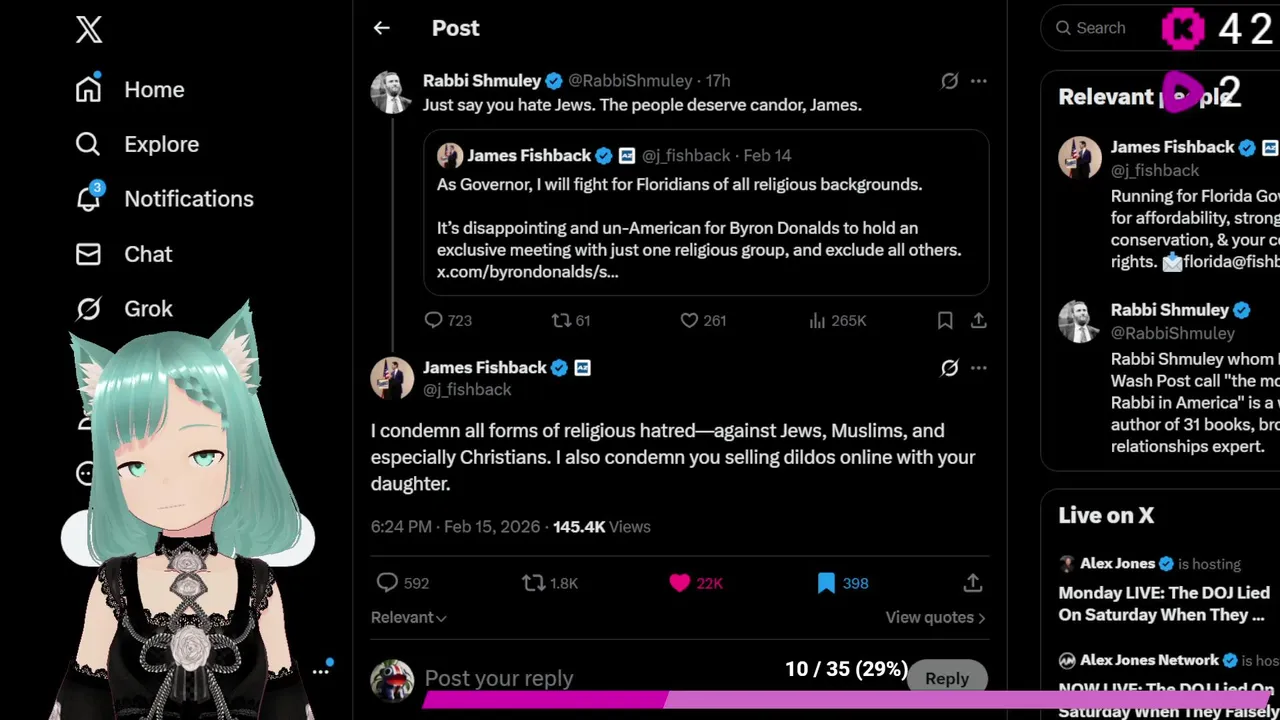Open the @j_fishback profile handle link

467,390
